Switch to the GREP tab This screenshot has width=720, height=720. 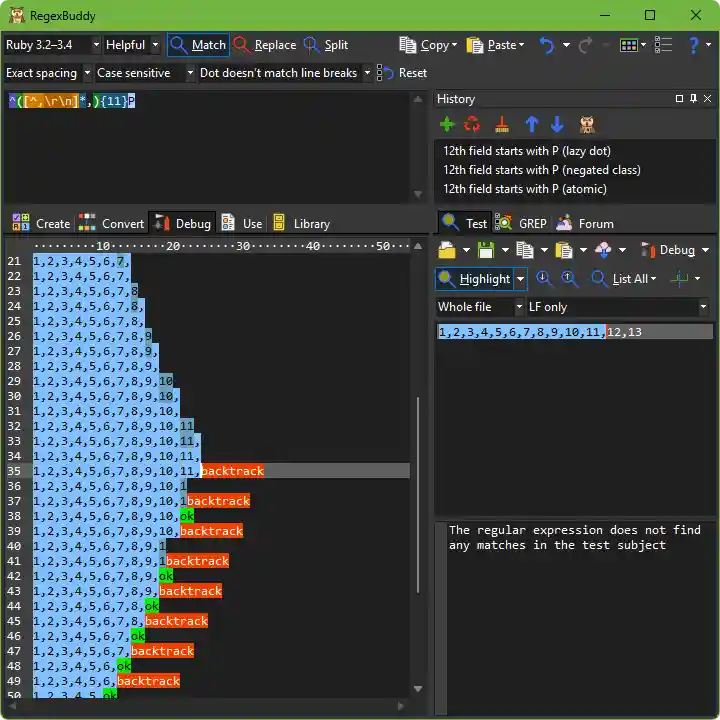(522, 224)
